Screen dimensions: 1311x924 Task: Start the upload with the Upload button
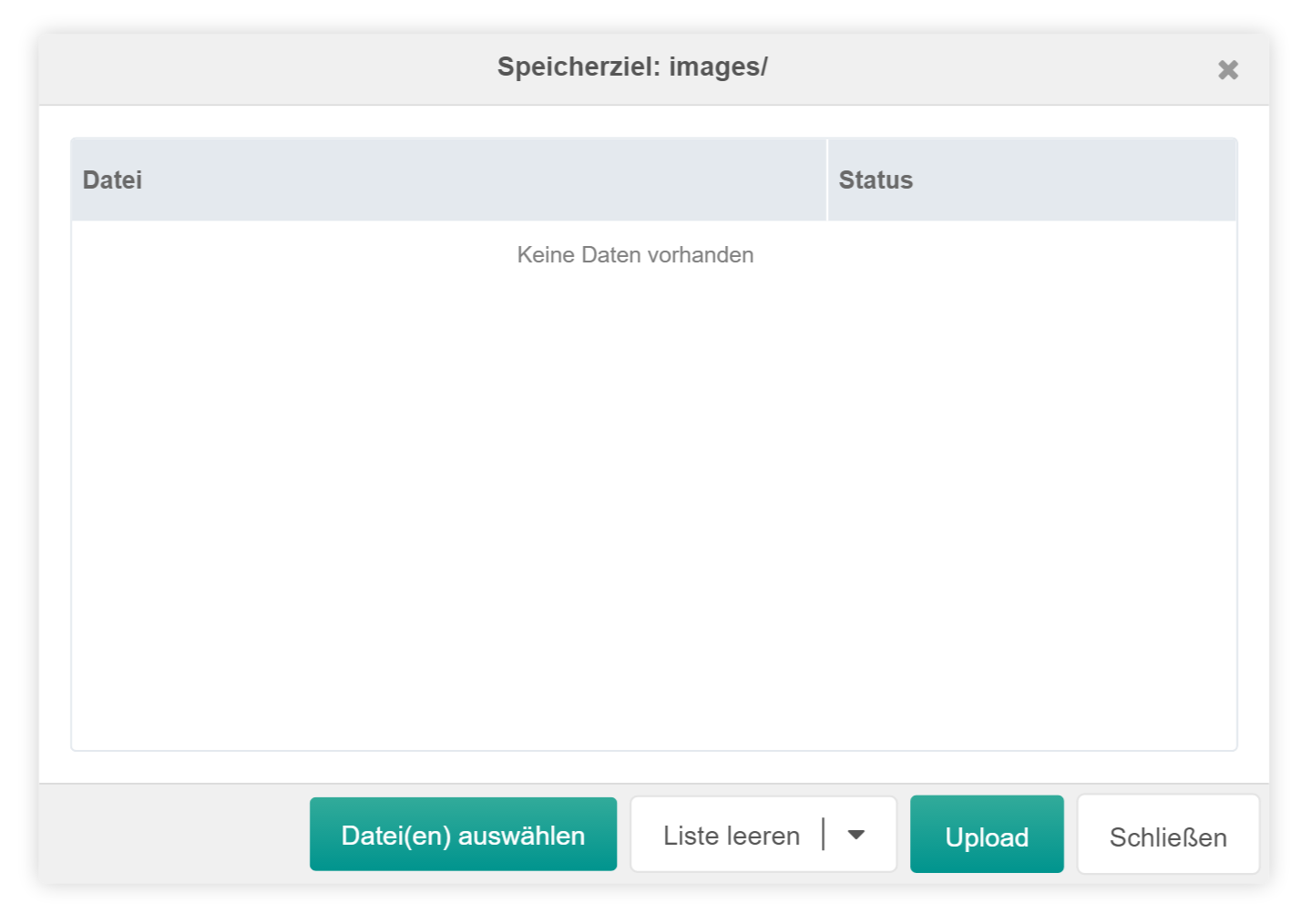point(987,834)
